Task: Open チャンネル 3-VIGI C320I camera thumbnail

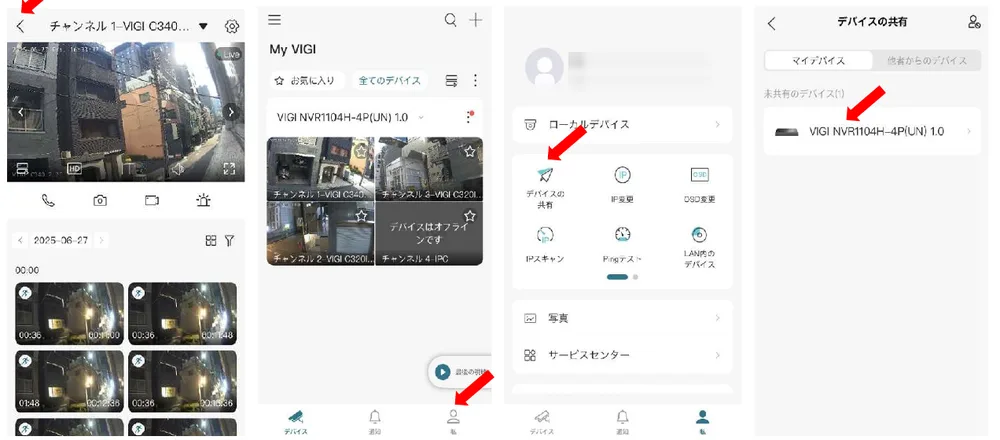Action: [x=429, y=169]
